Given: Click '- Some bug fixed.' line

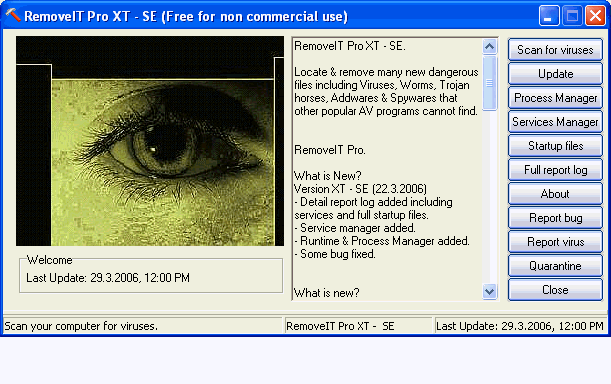Looking at the screenshot, I should [x=335, y=254].
